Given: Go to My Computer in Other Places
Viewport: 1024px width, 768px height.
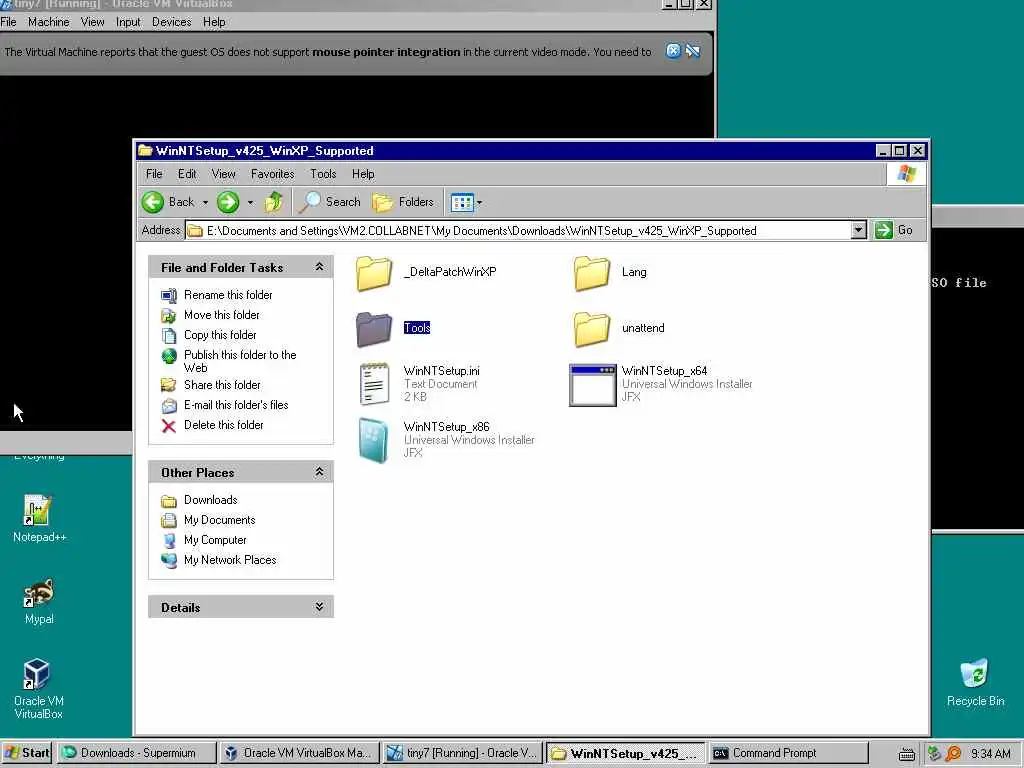Looking at the screenshot, I should (215, 540).
